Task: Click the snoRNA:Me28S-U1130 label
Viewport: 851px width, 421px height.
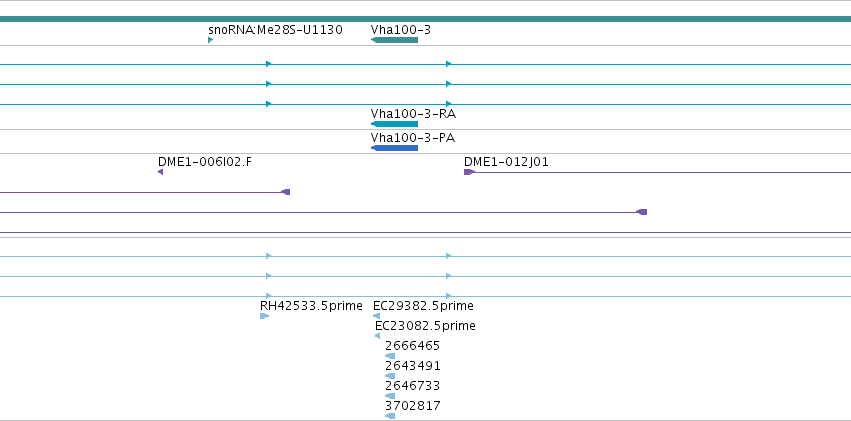Action: pyautogui.click(x=275, y=30)
